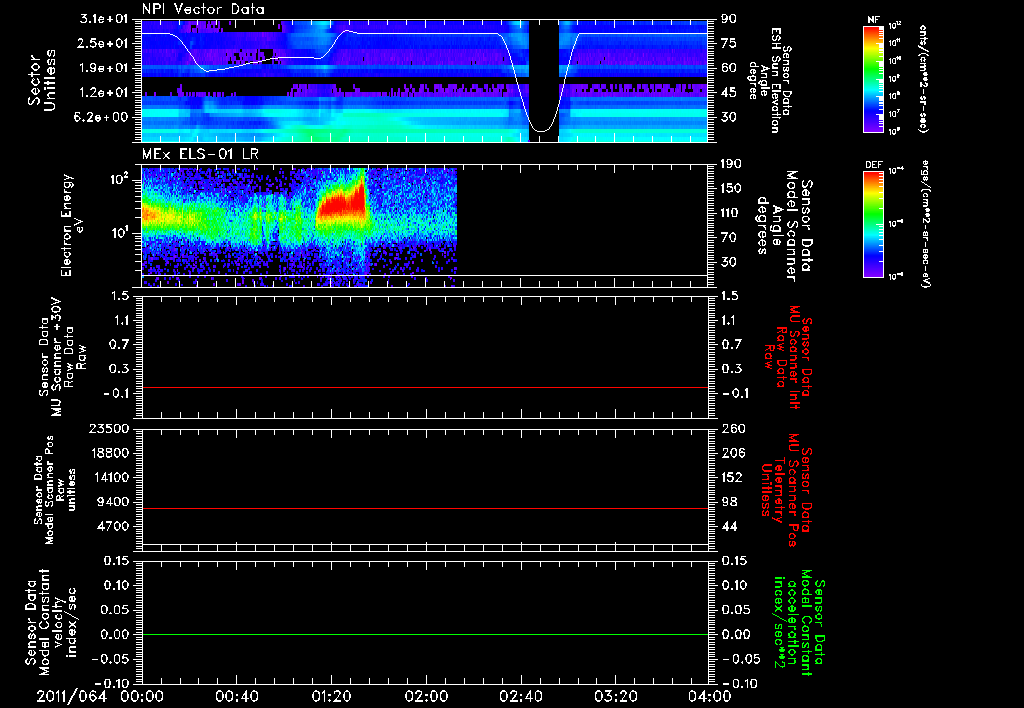Click the 04:00 time tick label
The width and height of the screenshot is (1024, 708).
click(x=710, y=696)
